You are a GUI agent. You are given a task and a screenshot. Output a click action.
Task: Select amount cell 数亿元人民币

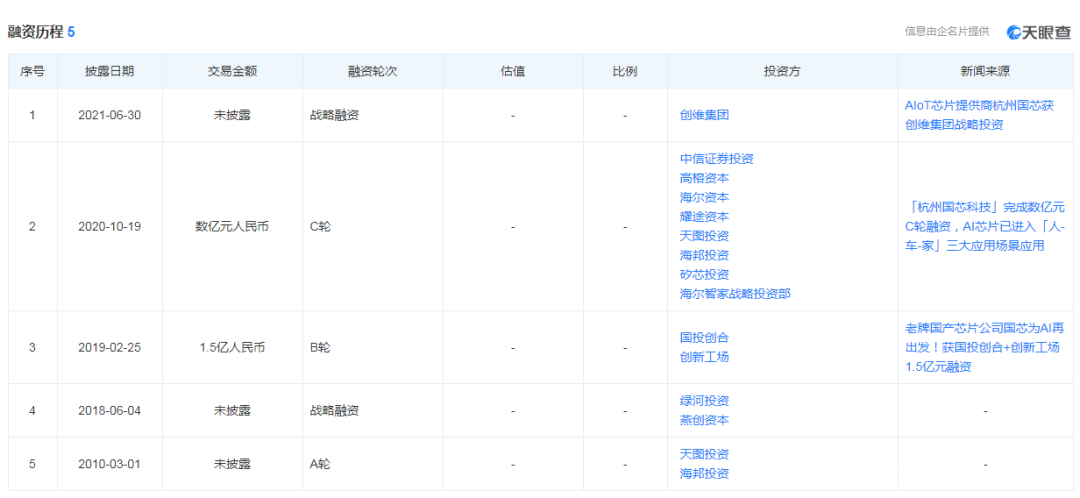click(232, 227)
